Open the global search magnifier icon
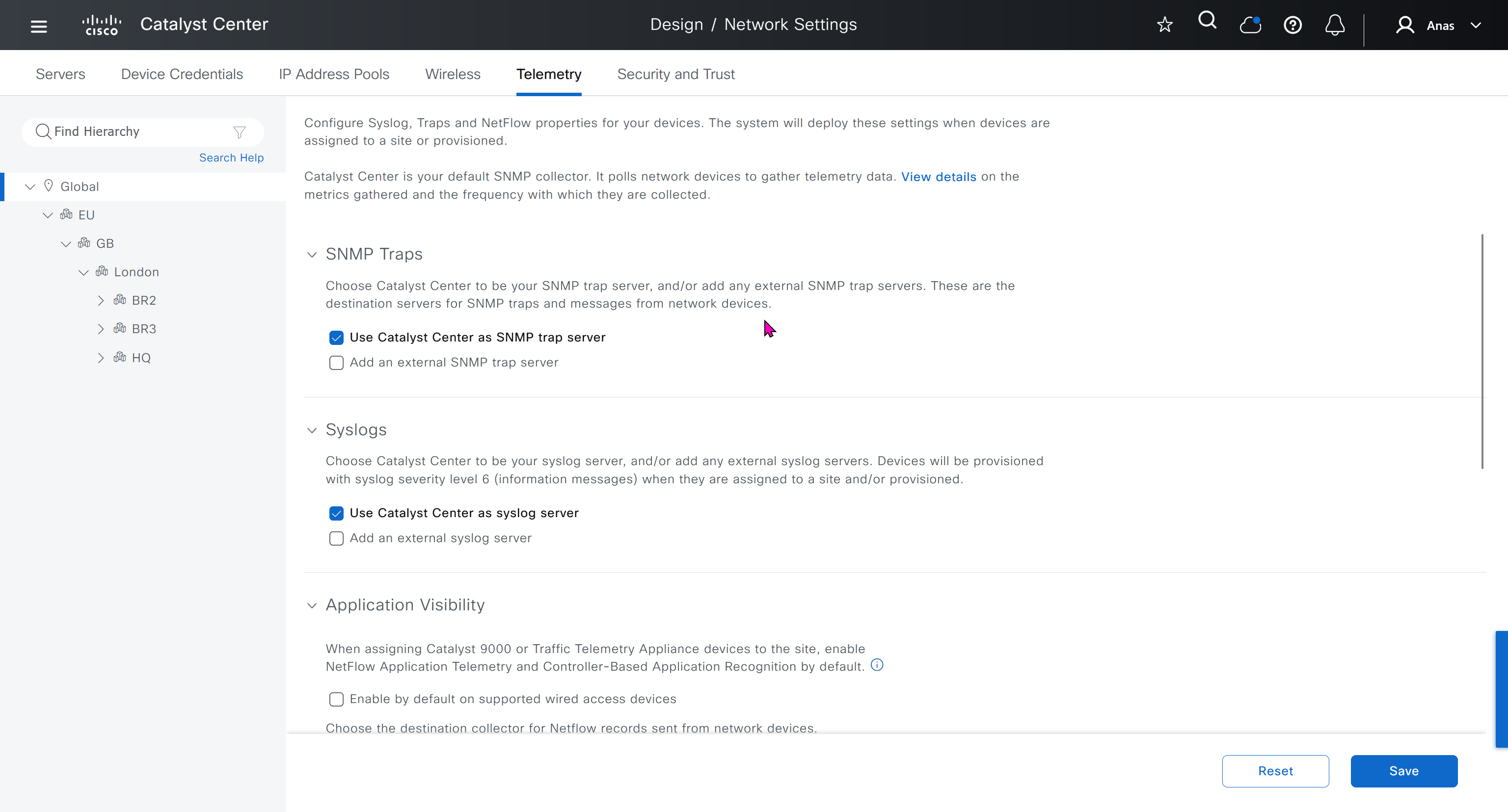 tap(1207, 21)
